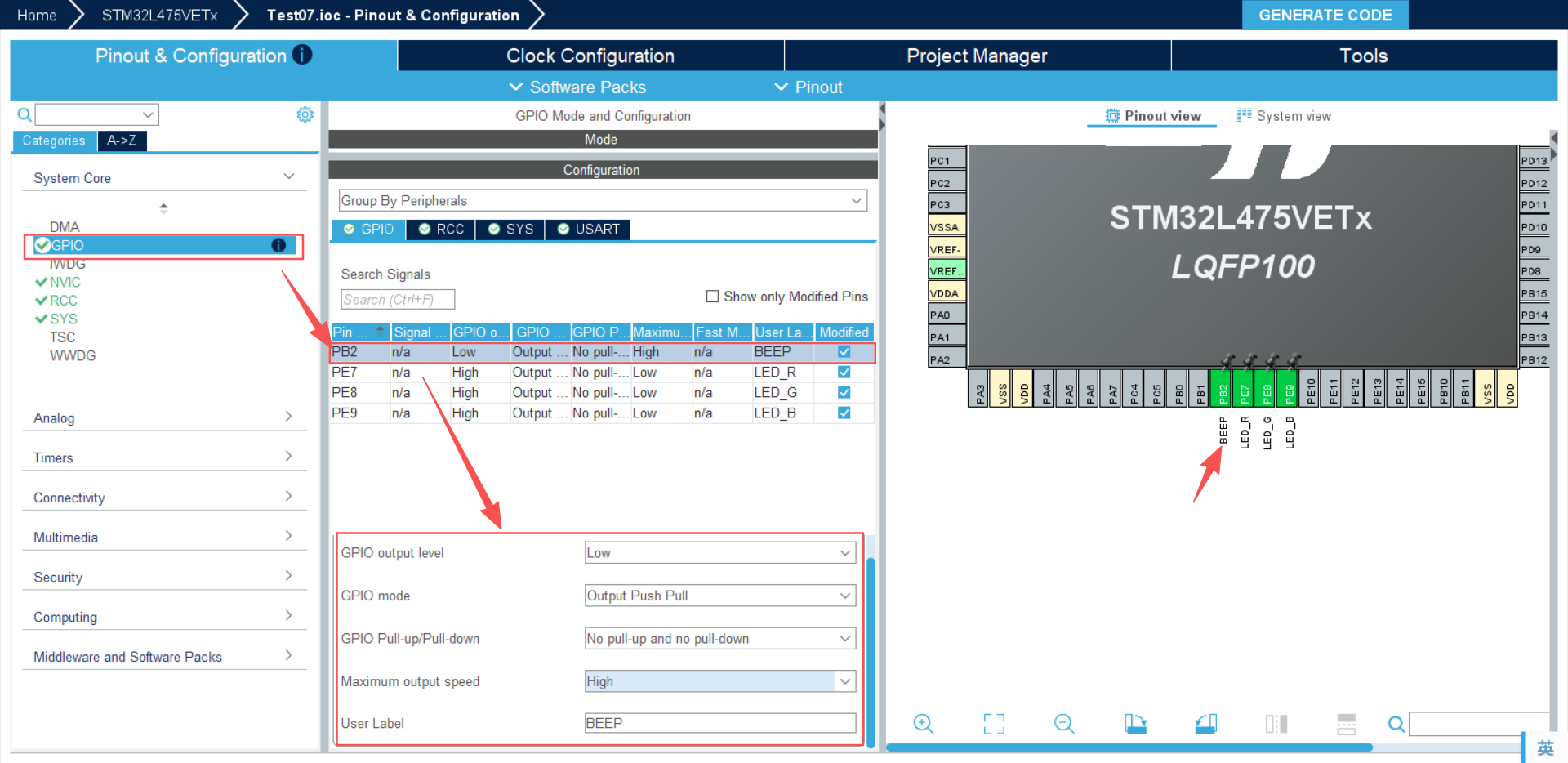Expand the Computing category
1568x763 pixels.
[x=163, y=618]
